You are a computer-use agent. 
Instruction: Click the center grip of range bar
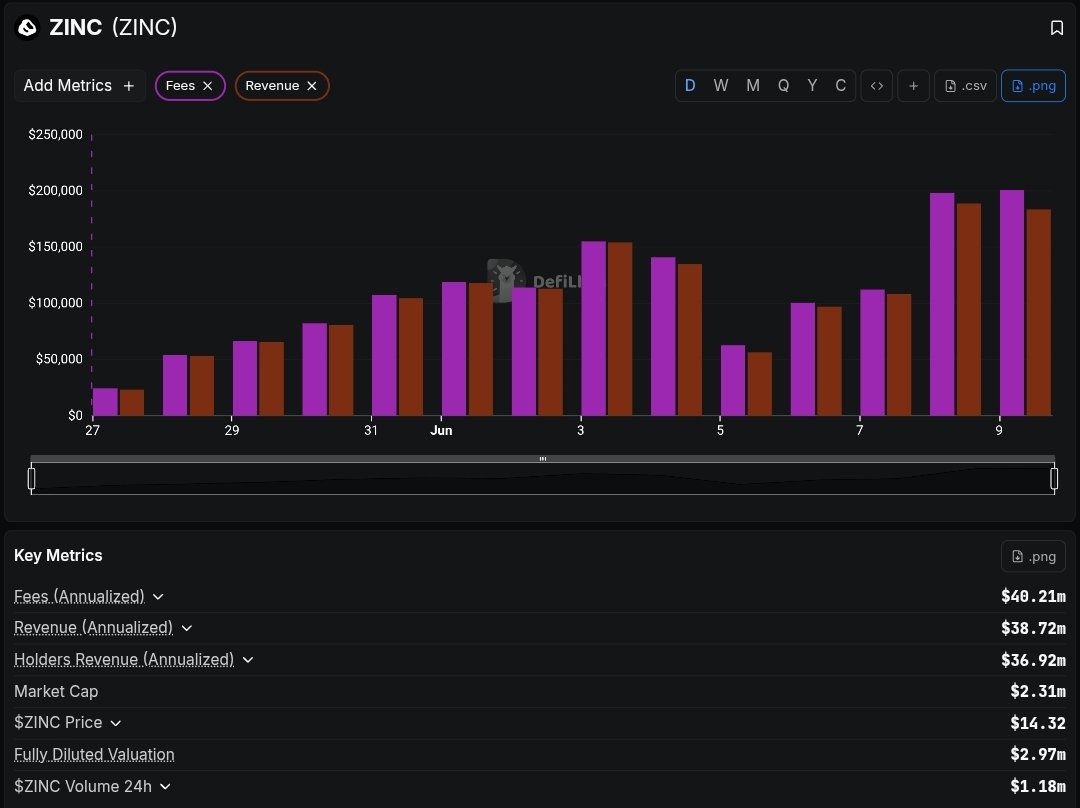click(x=543, y=459)
